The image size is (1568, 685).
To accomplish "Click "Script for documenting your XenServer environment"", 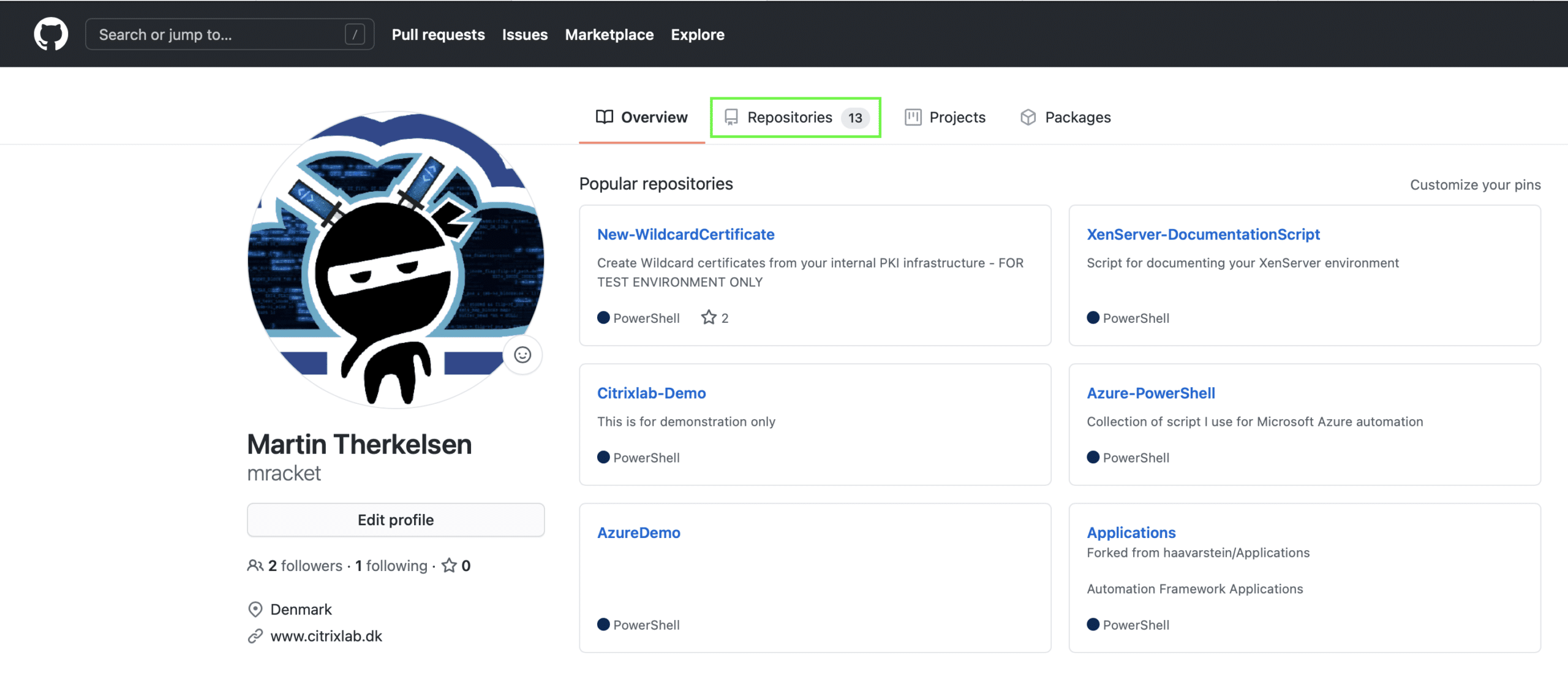I will point(1243,263).
